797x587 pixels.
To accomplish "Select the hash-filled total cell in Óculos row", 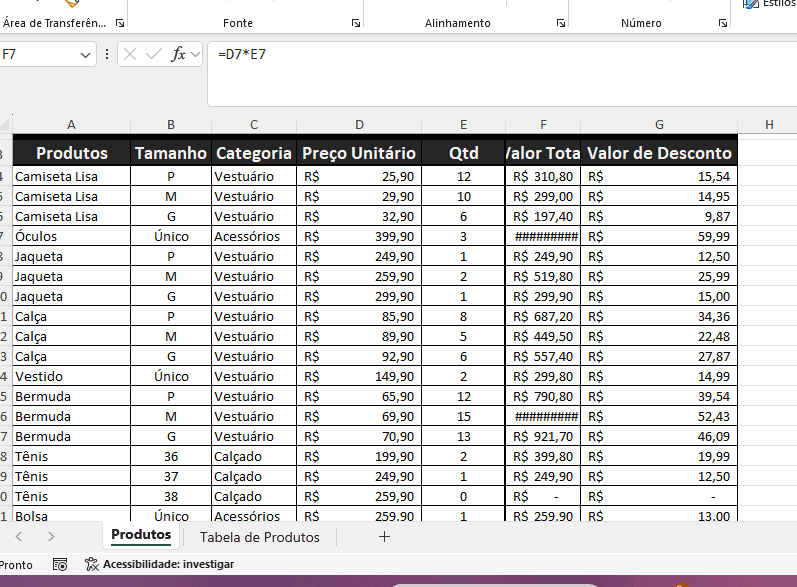I will pyautogui.click(x=543, y=236).
